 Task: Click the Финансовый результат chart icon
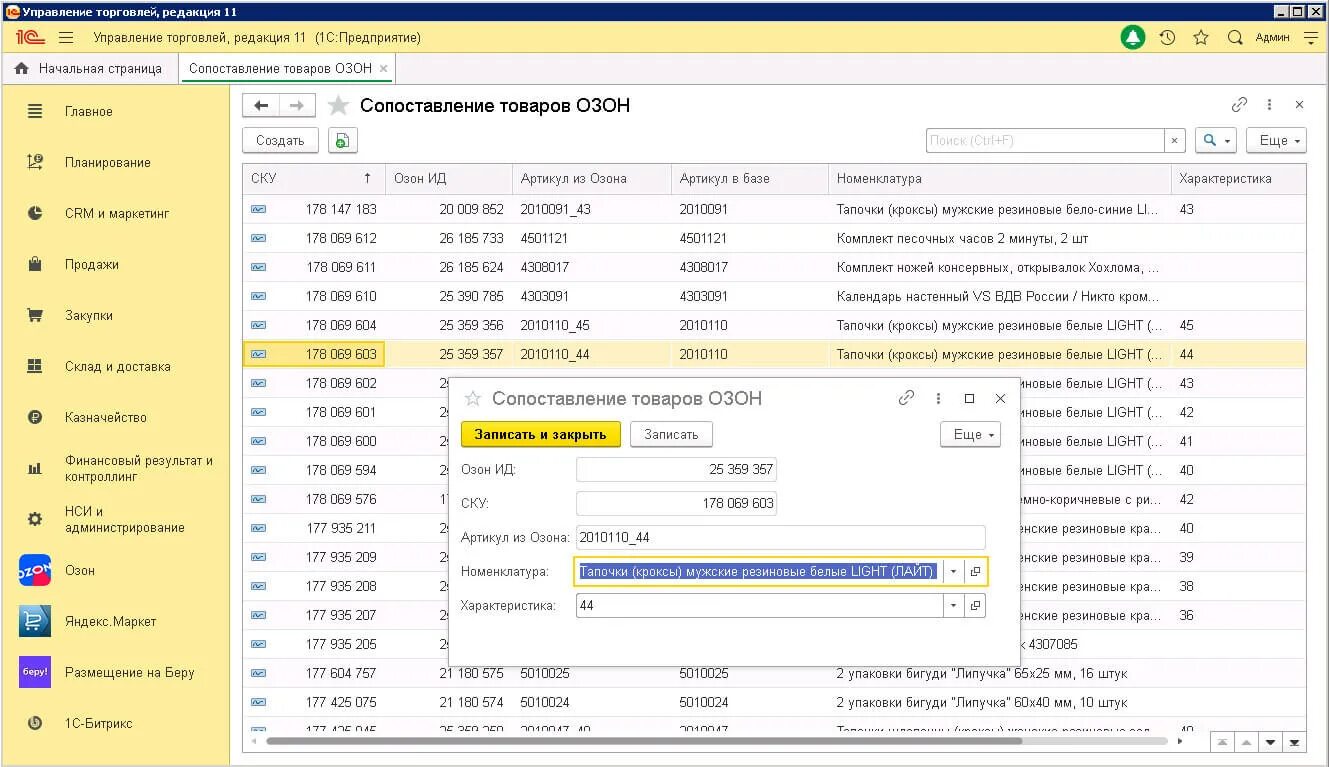(x=35, y=468)
